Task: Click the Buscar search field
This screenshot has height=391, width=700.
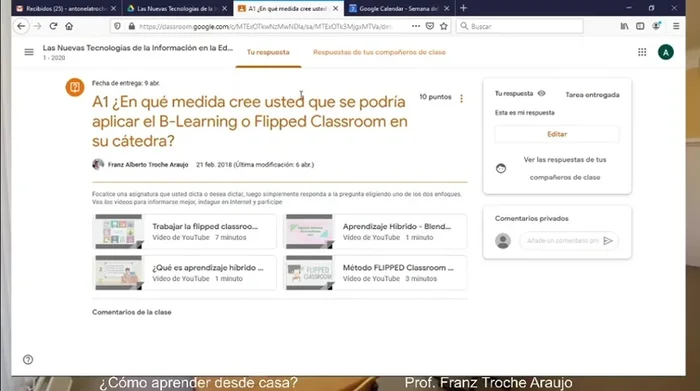Action: click(520, 26)
